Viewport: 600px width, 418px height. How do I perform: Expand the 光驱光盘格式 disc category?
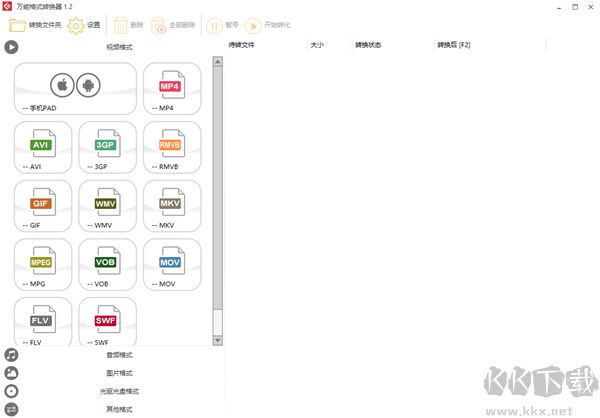pyautogui.click(x=111, y=391)
